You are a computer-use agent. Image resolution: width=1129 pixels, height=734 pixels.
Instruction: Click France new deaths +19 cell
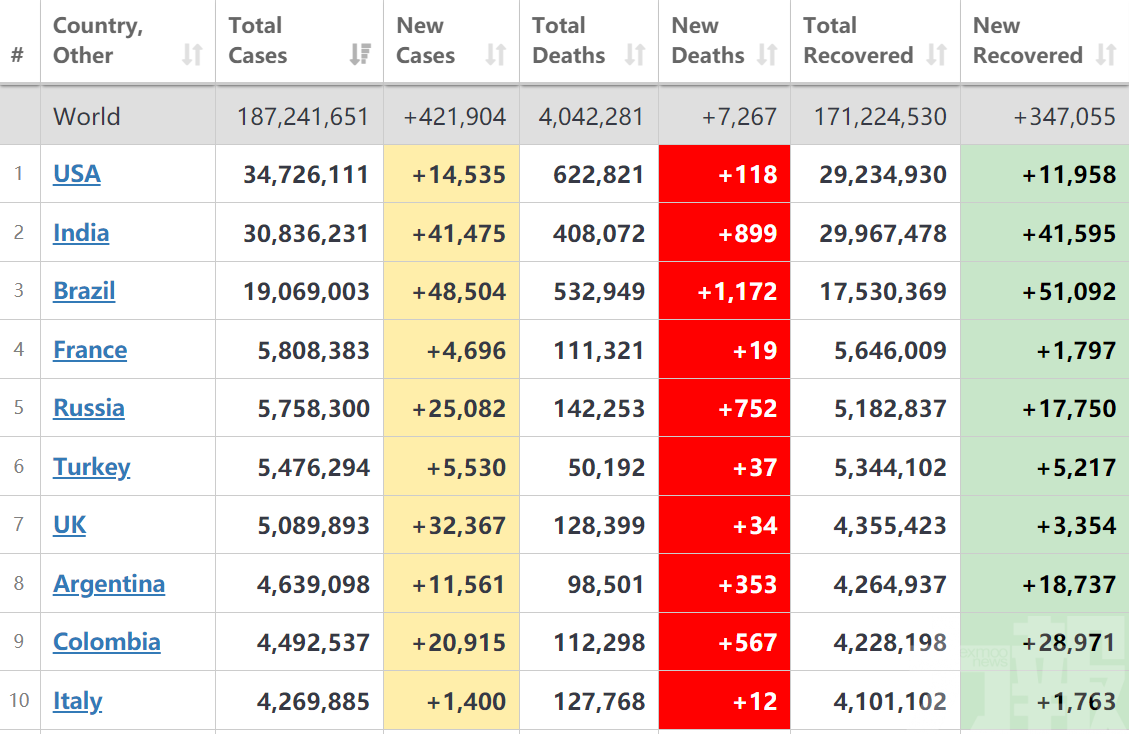coord(724,350)
